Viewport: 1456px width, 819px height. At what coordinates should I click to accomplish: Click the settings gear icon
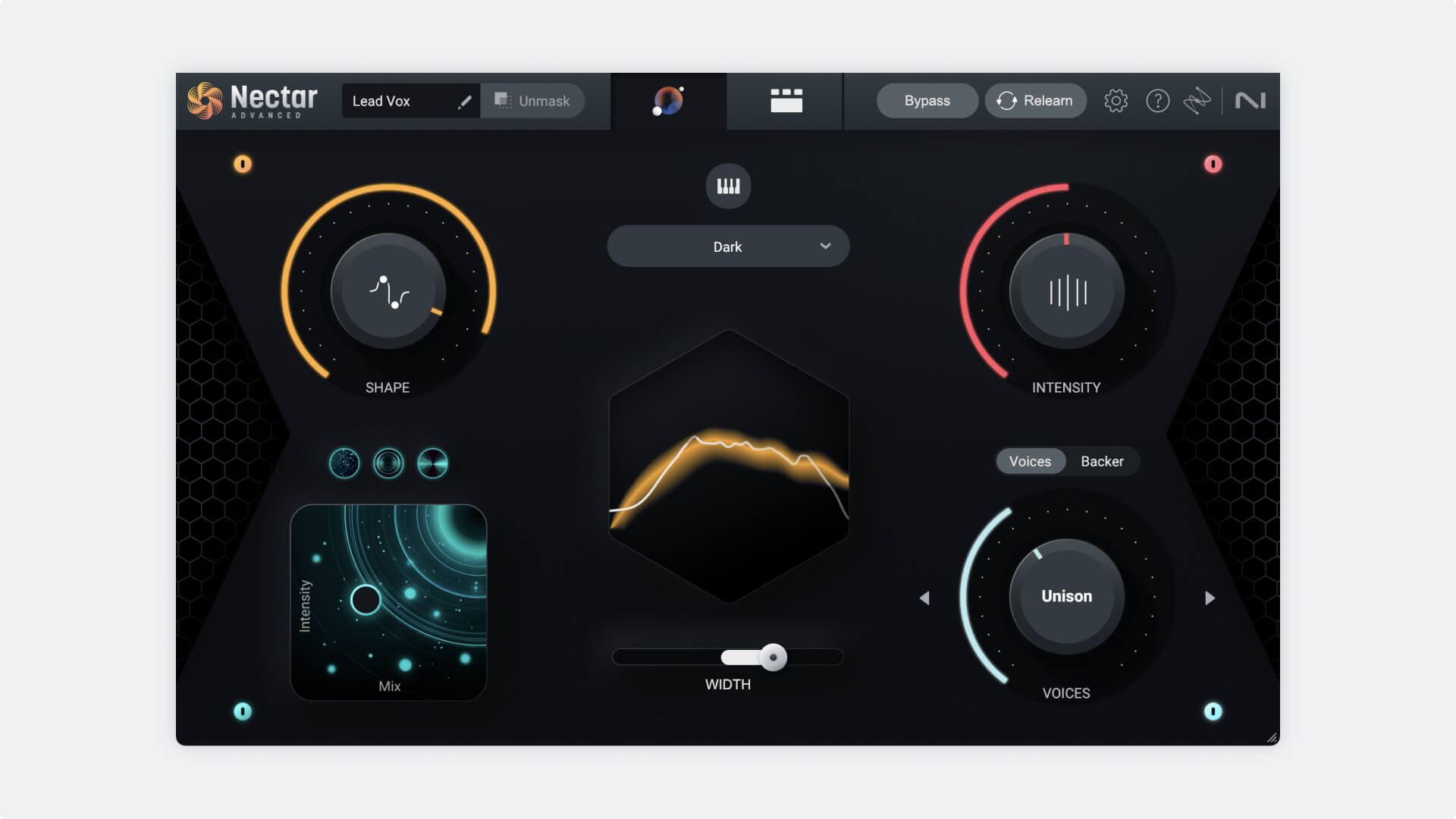(1116, 100)
